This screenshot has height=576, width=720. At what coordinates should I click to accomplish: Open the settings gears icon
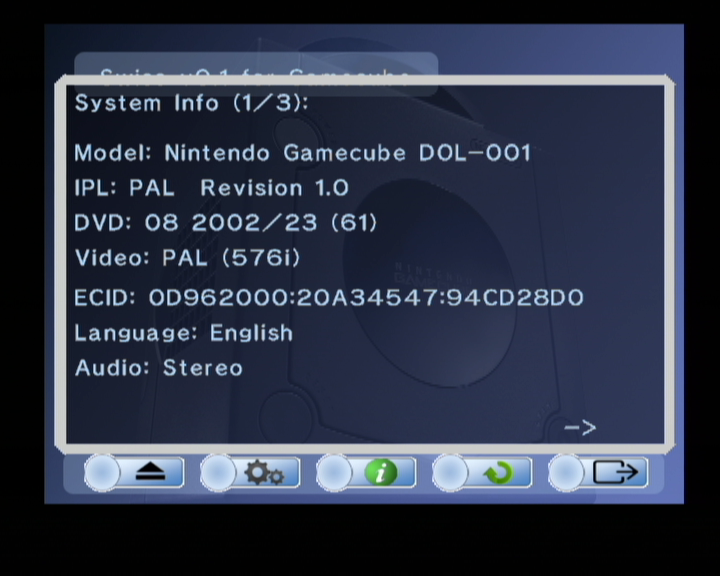point(264,473)
